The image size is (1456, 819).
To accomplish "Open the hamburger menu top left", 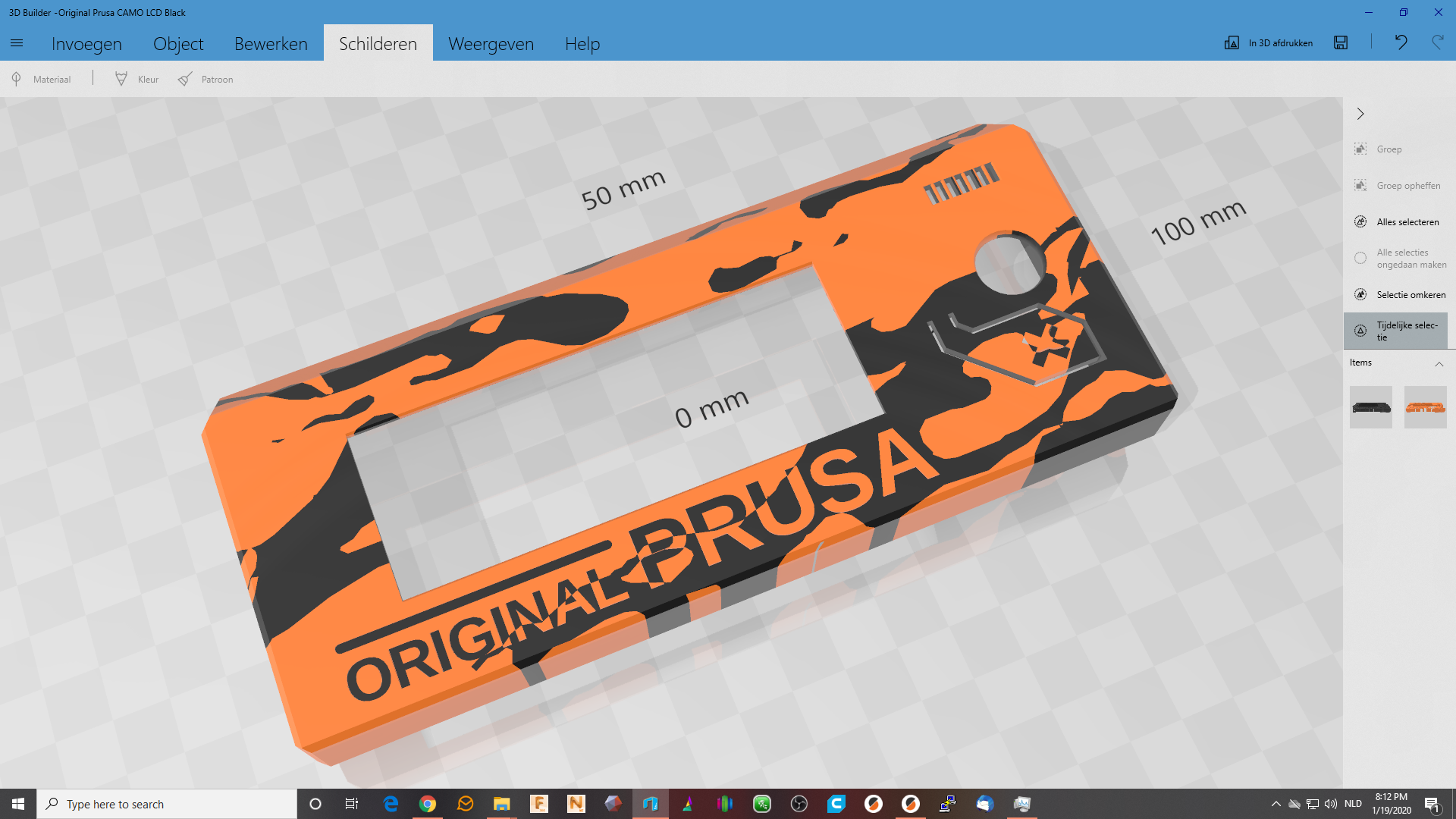I will pos(17,43).
